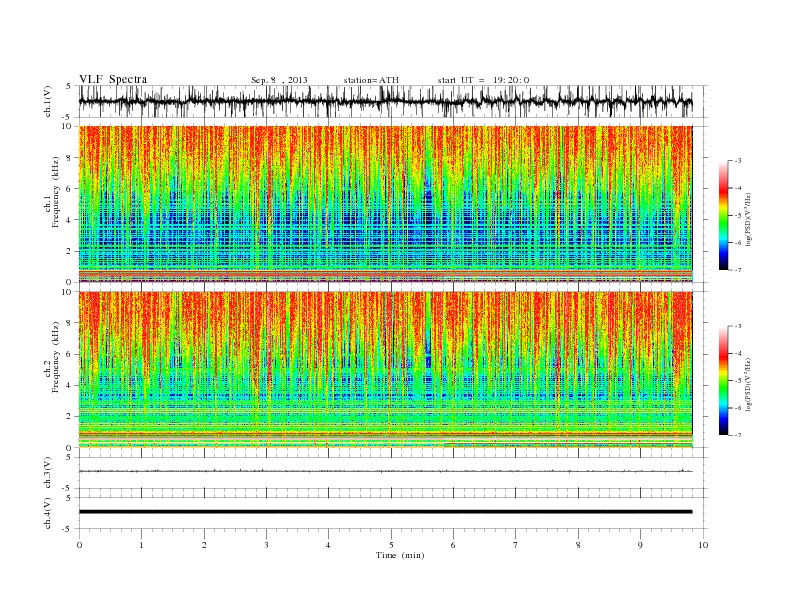Click the "-3" label on ch.1 colorbar
Screen dimensions: 792x612
coord(737,161)
